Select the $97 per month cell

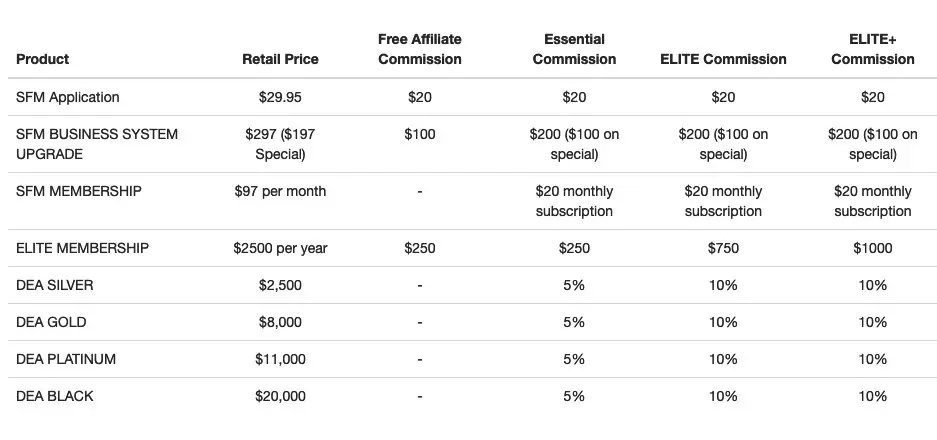point(280,191)
